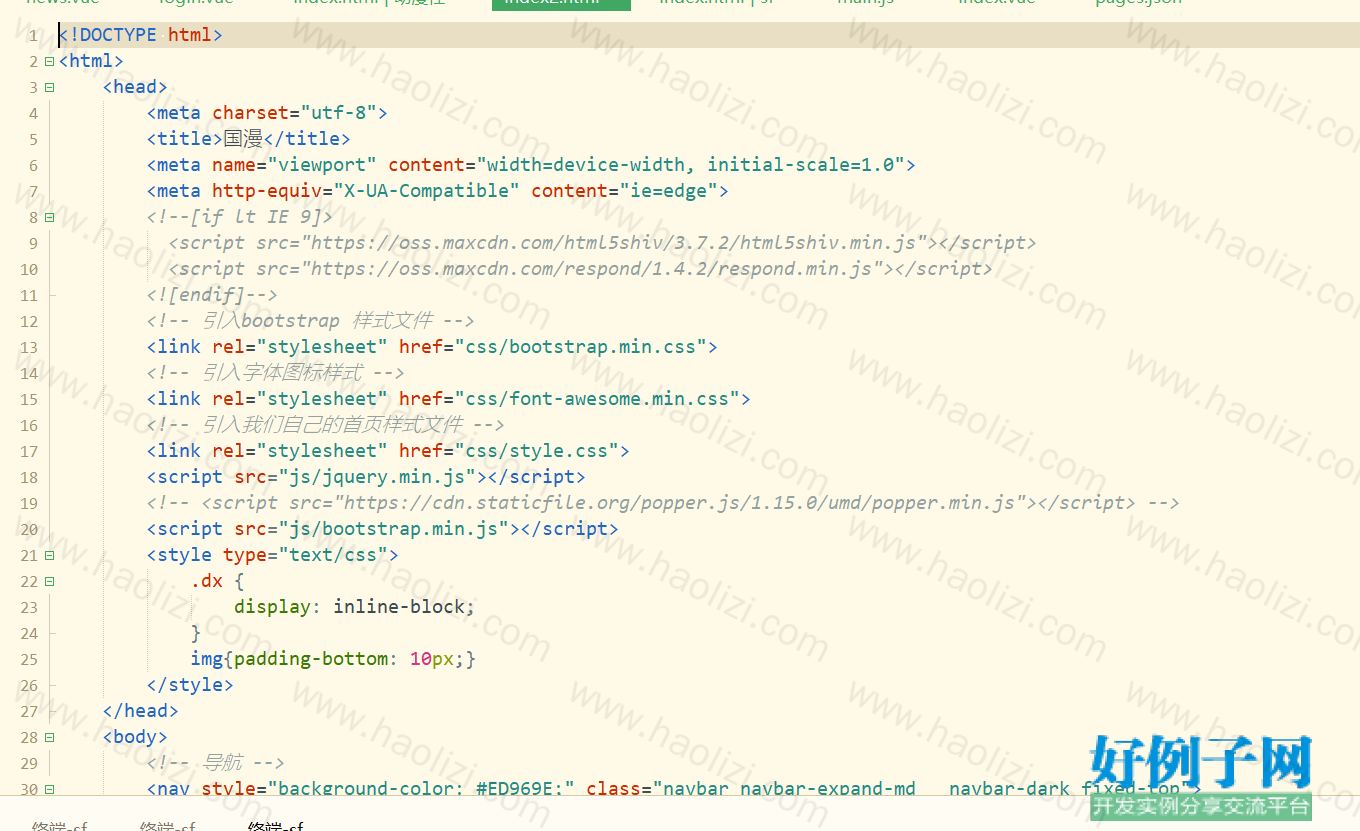The image size is (1360, 831).
Task: Click line number 10 in the gutter
Action: pos(28,270)
